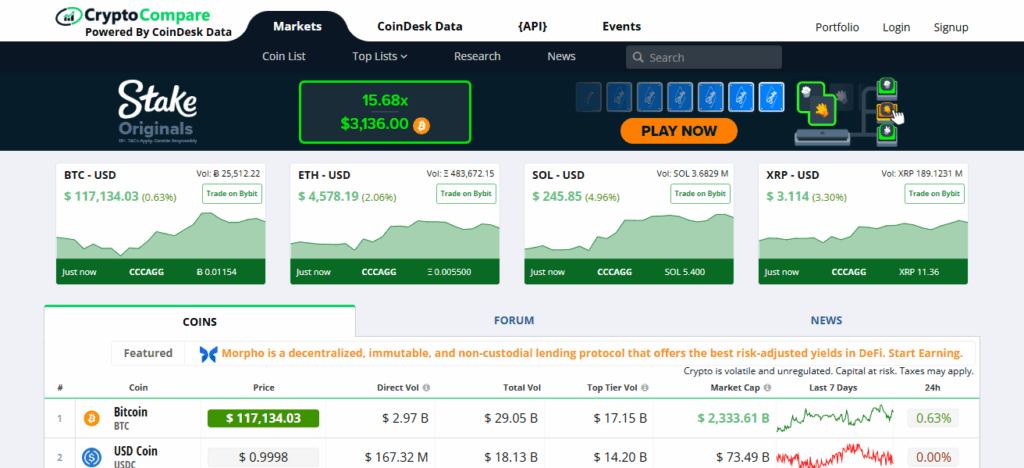Click the Stake Originals logo in banner
The image size is (1024, 468).
[x=157, y=111]
